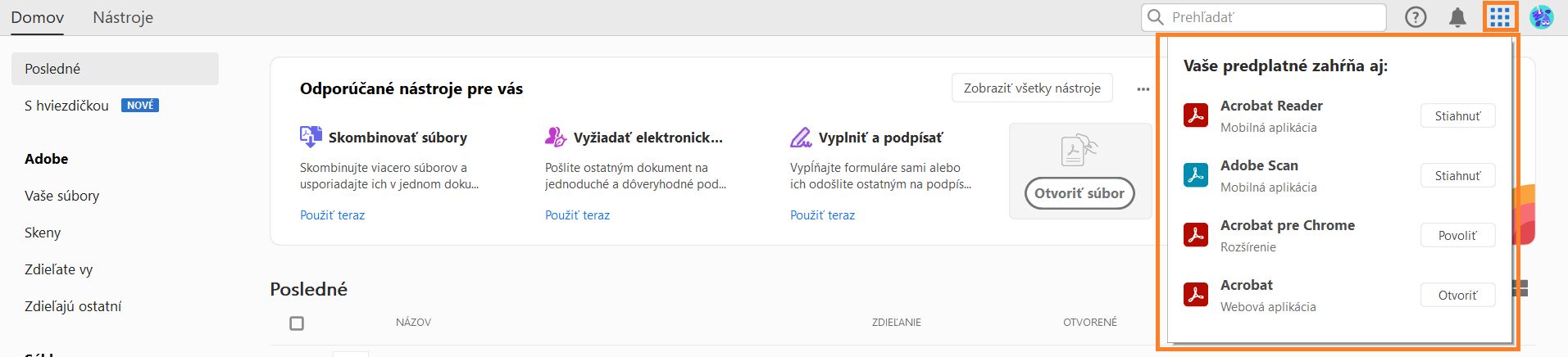Sort by the OTVORENÉ column header
Viewport: 1568px width, 357px height.
[1090, 323]
